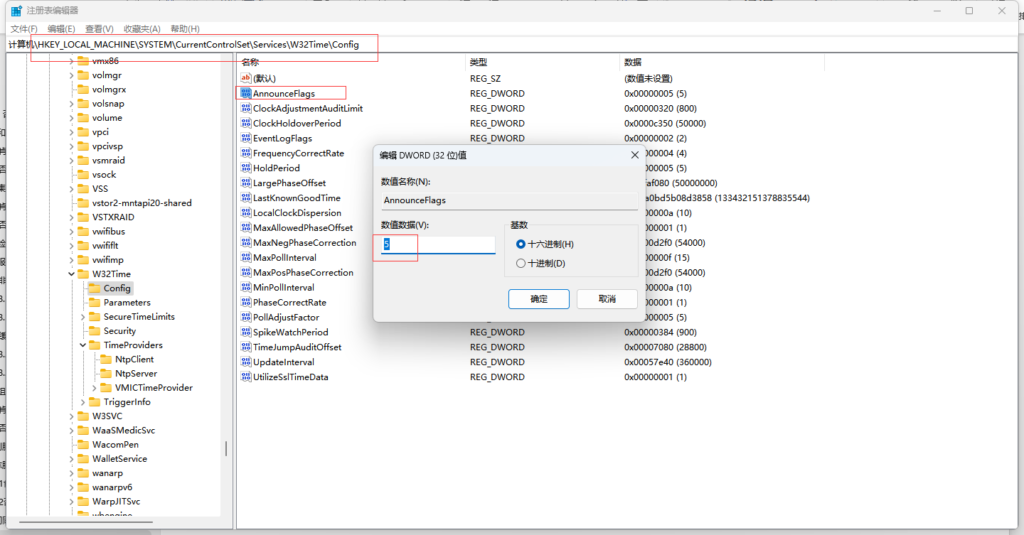Expand the VMICTimeProvider tree node
1024x535 pixels.
pos(95,388)
